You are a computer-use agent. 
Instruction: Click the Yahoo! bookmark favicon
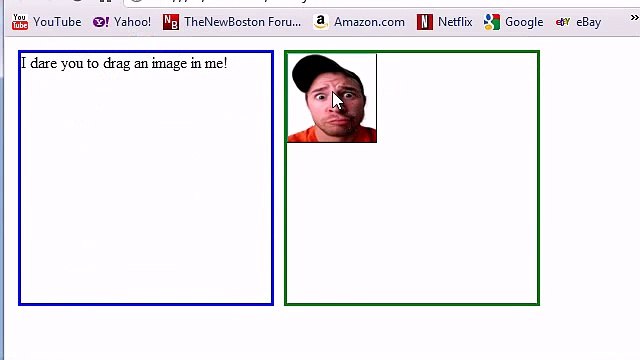[x=100, y=22]
